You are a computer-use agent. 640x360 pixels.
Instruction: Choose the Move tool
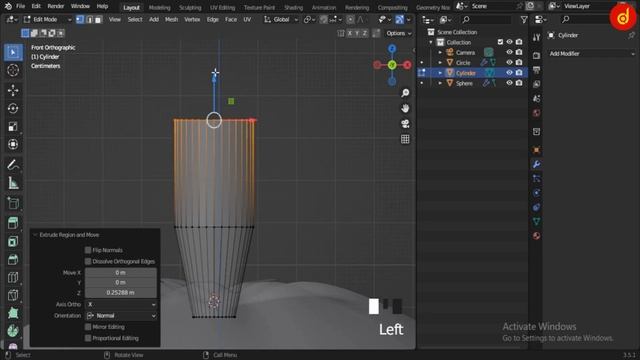(x=13, y=90)
